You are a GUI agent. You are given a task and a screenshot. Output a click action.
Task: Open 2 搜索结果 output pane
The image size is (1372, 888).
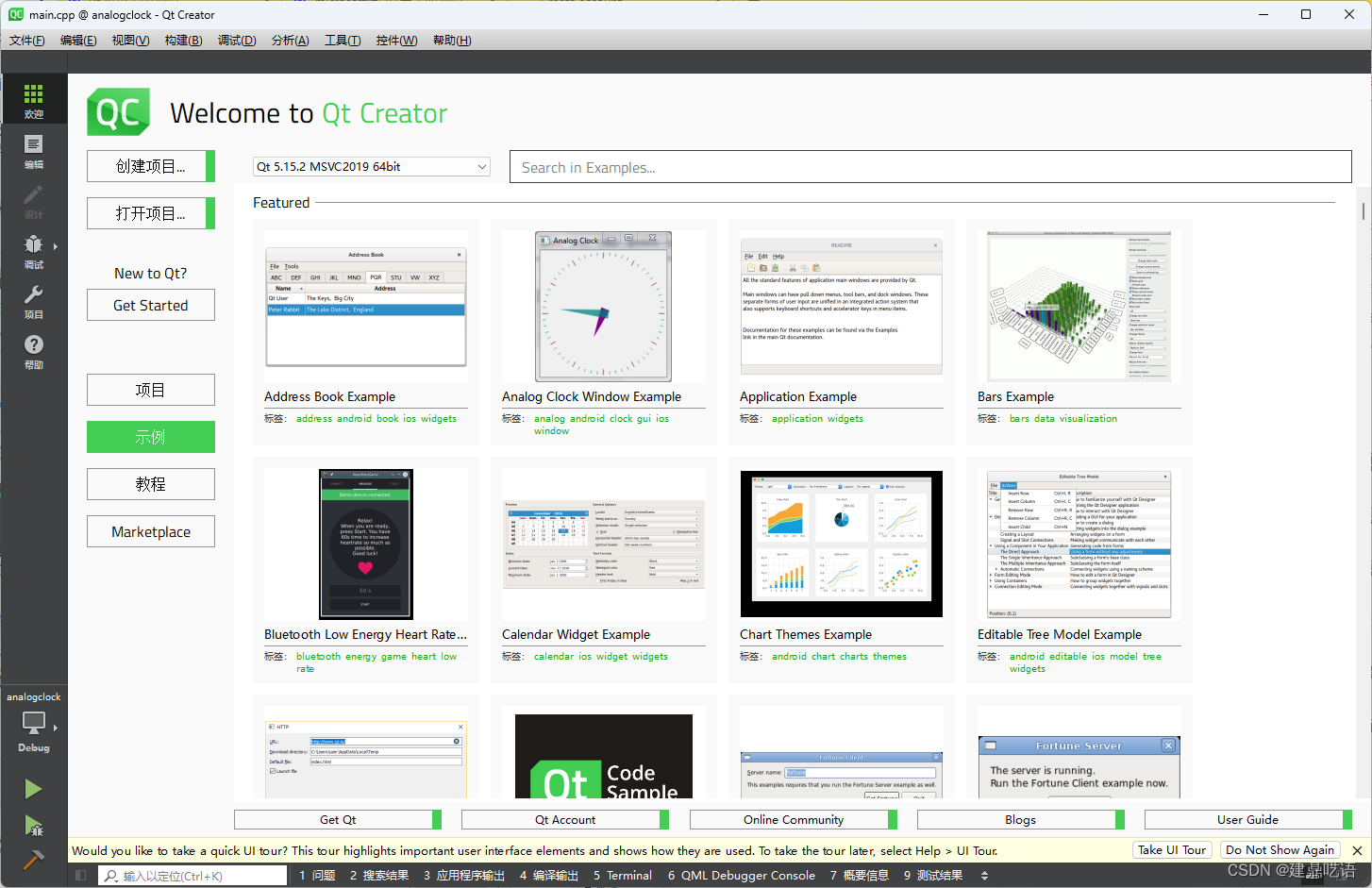click(x=379, y=876)
